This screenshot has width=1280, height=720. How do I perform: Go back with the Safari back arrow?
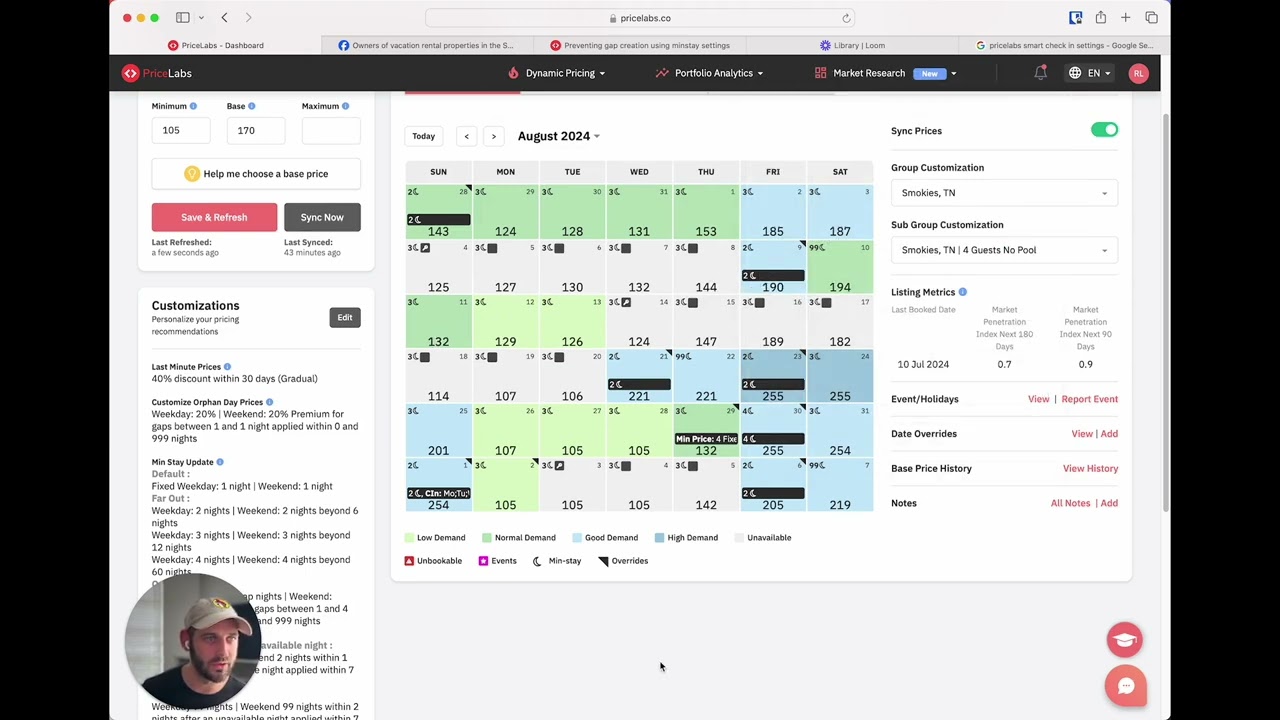coord(224,18)
